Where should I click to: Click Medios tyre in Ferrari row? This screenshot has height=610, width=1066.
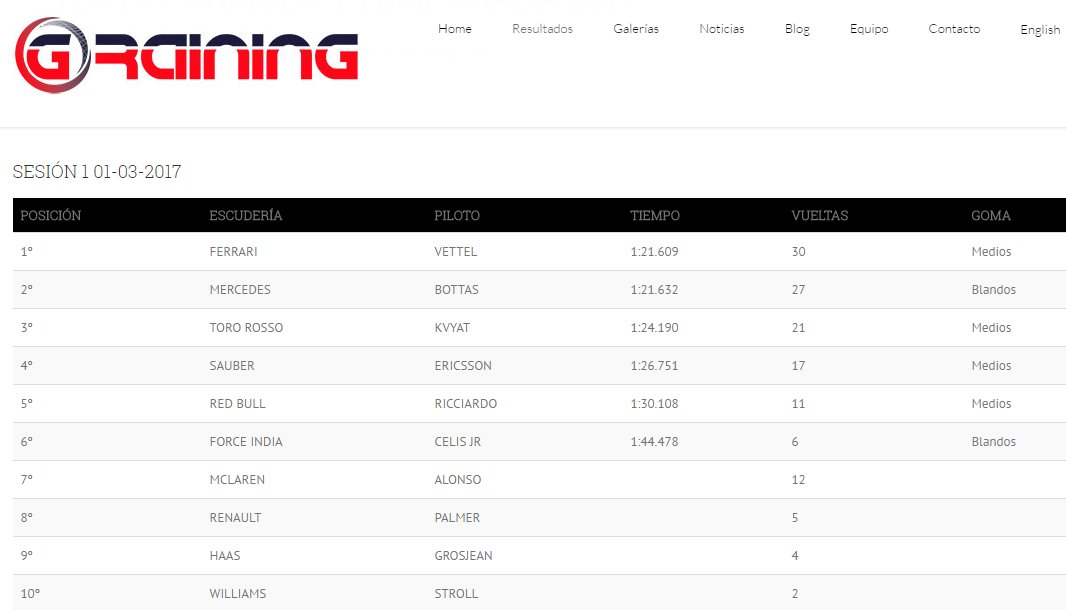coord(991,252)
